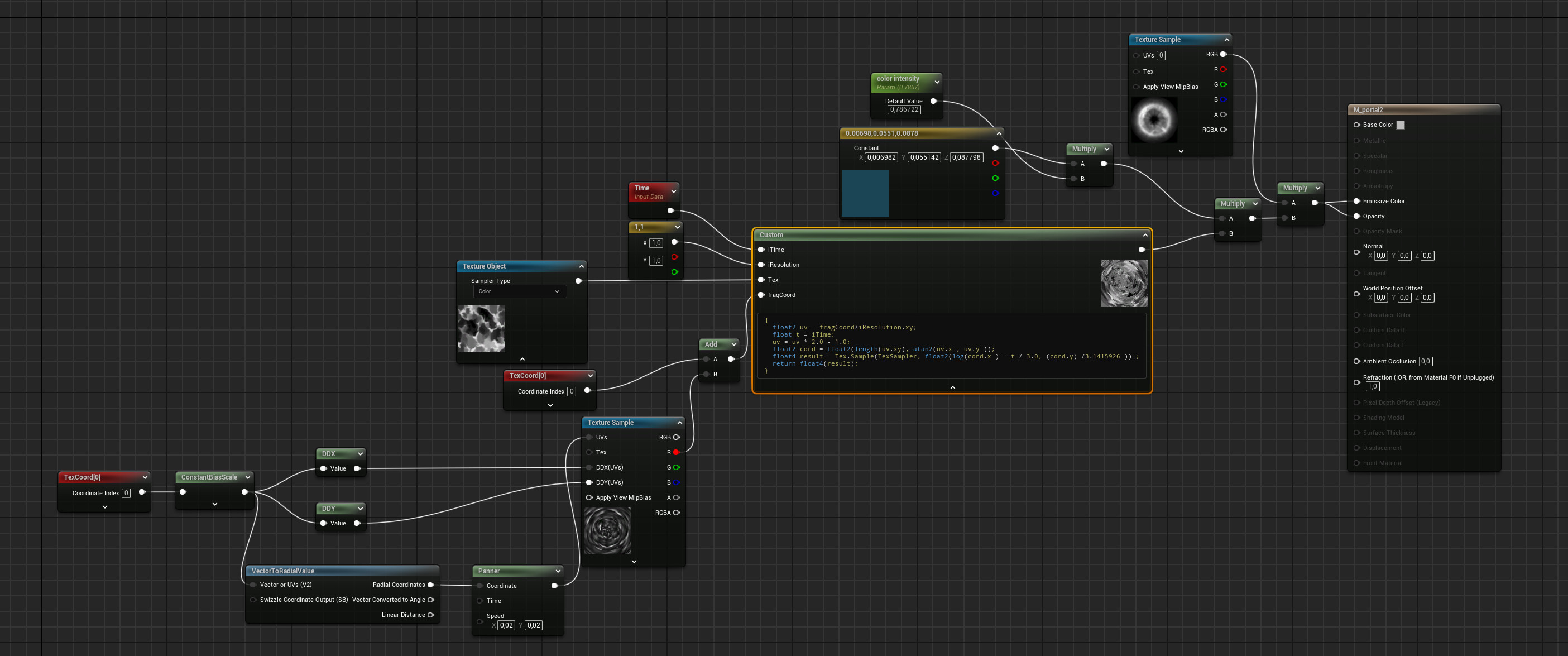Click the Base Color input pin on M_portal2
1568x656 pixels.
[x=1357, y=125]
